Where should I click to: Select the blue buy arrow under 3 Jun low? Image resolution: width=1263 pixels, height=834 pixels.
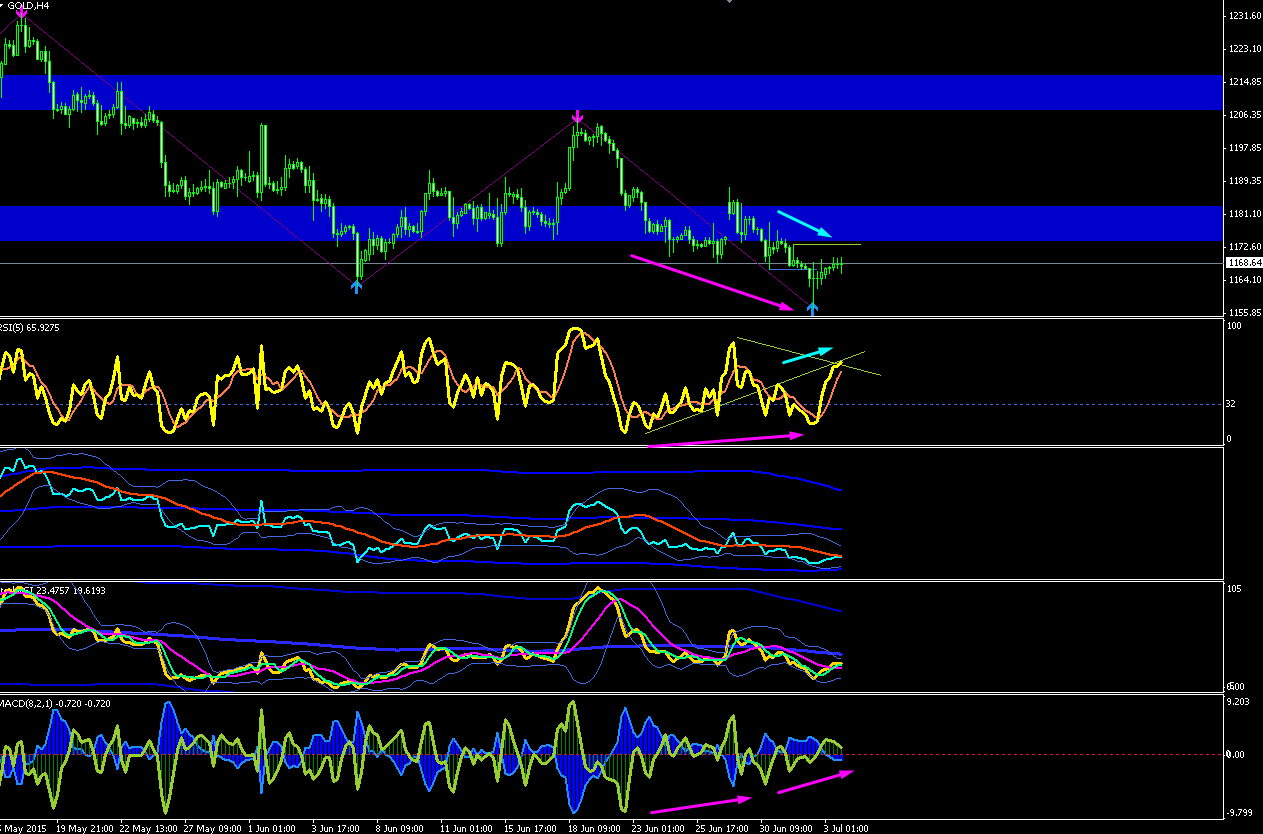click(357, 286)
